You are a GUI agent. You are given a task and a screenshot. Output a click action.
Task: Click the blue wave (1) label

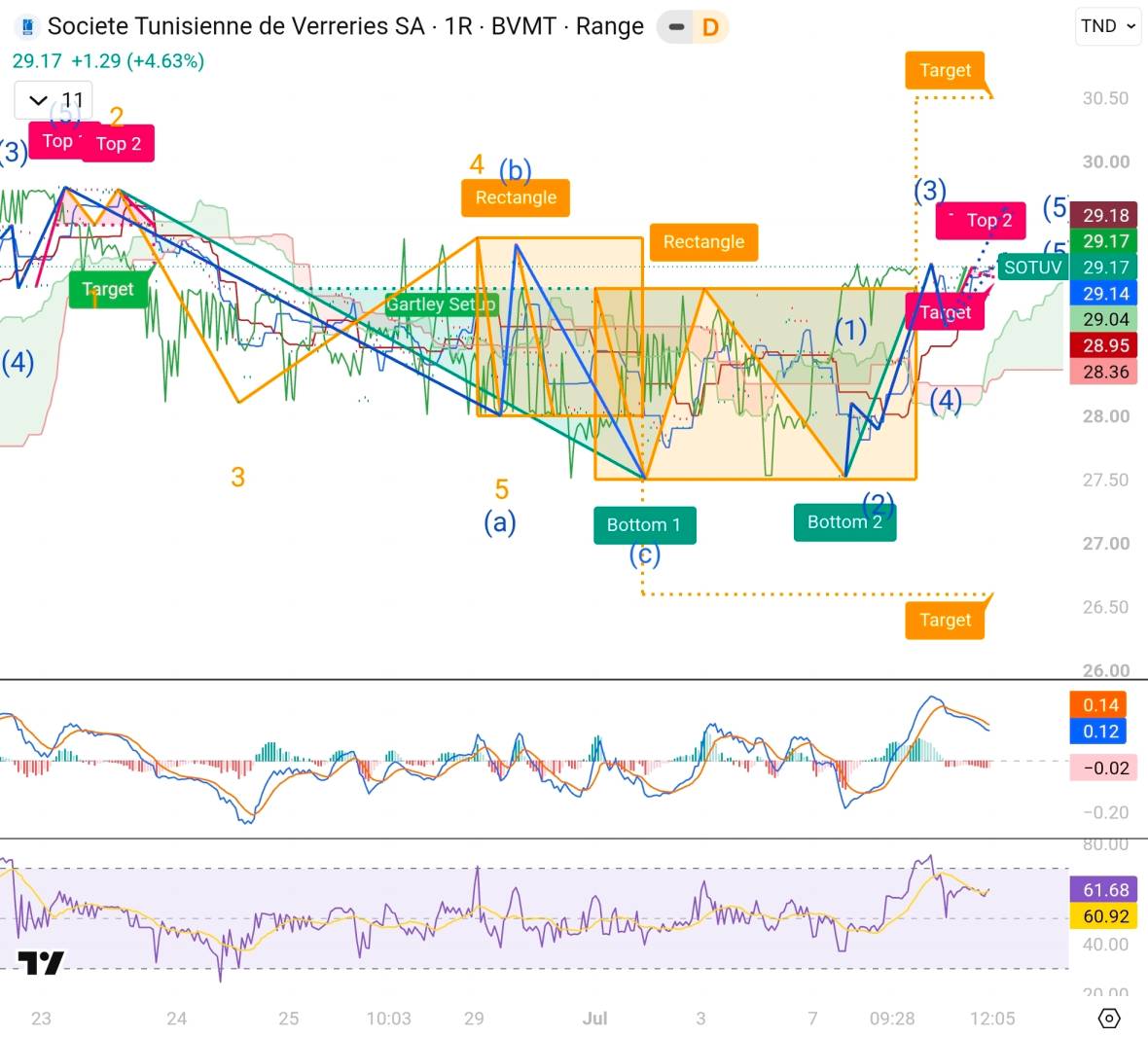850,331
